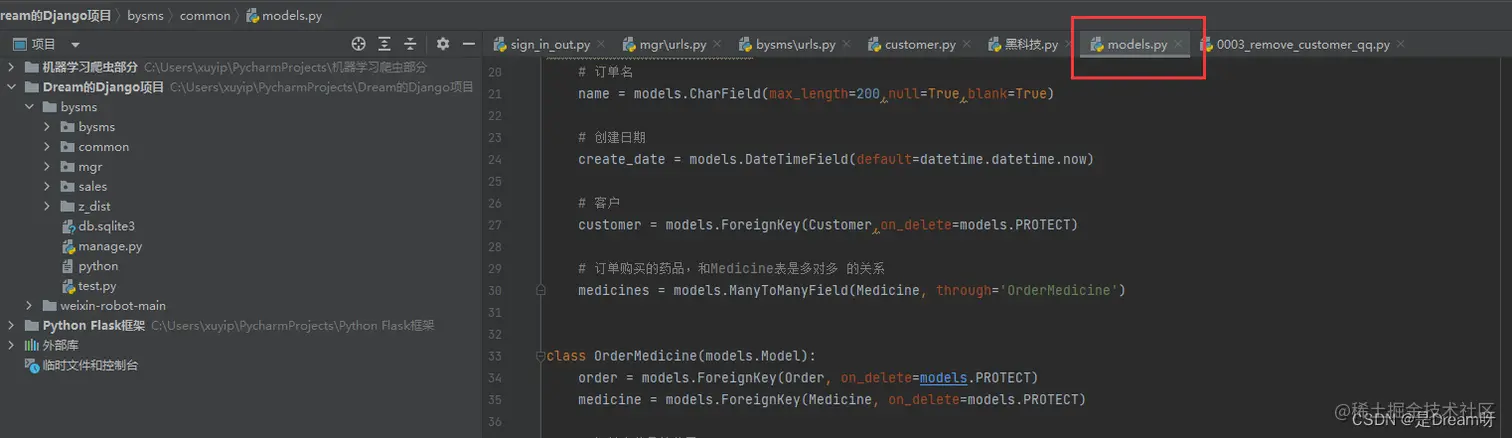The height and width of the screenshot is (438, 1512).
Task: Click the underlined models reference on line 34
Action: (943, 378)
